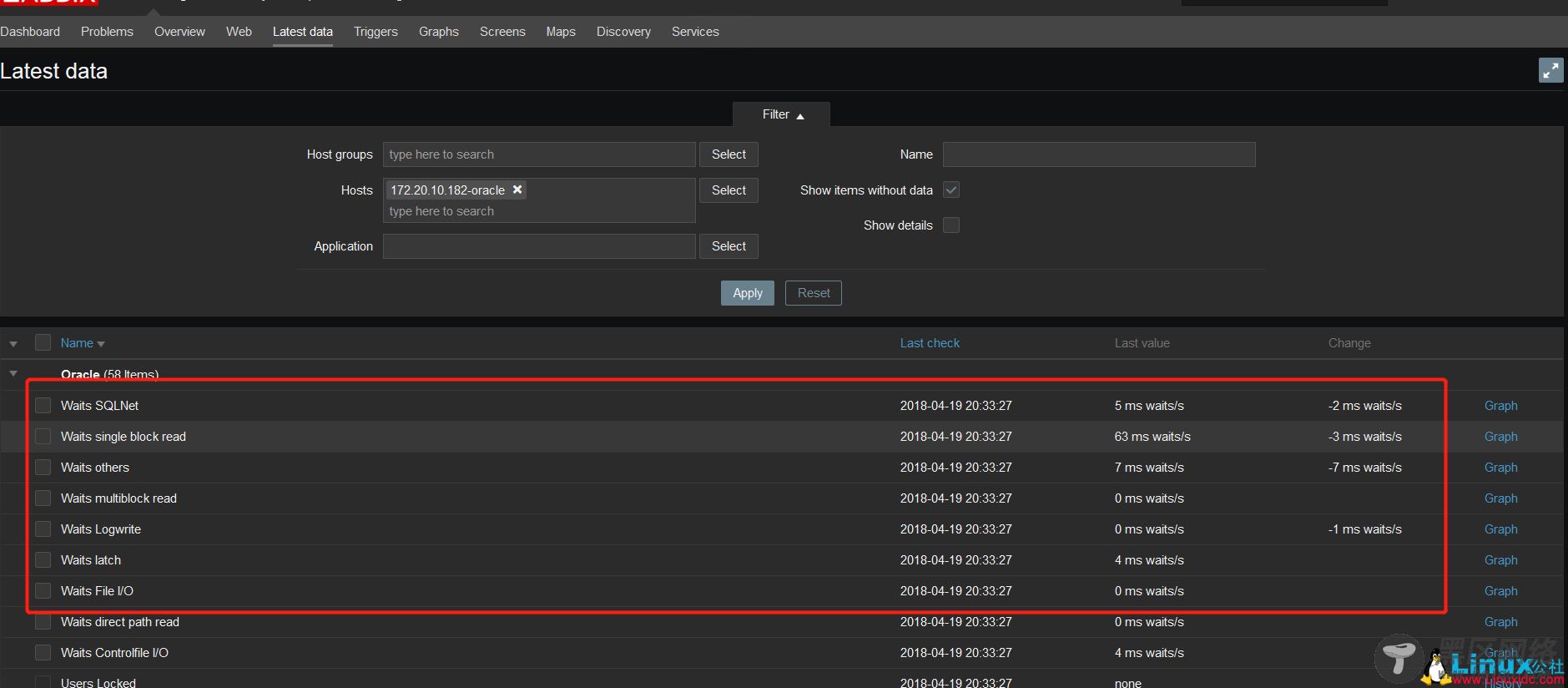Disable Show items without data
The width and height of the screenshot is (1568, 688).
pos(951,190)
